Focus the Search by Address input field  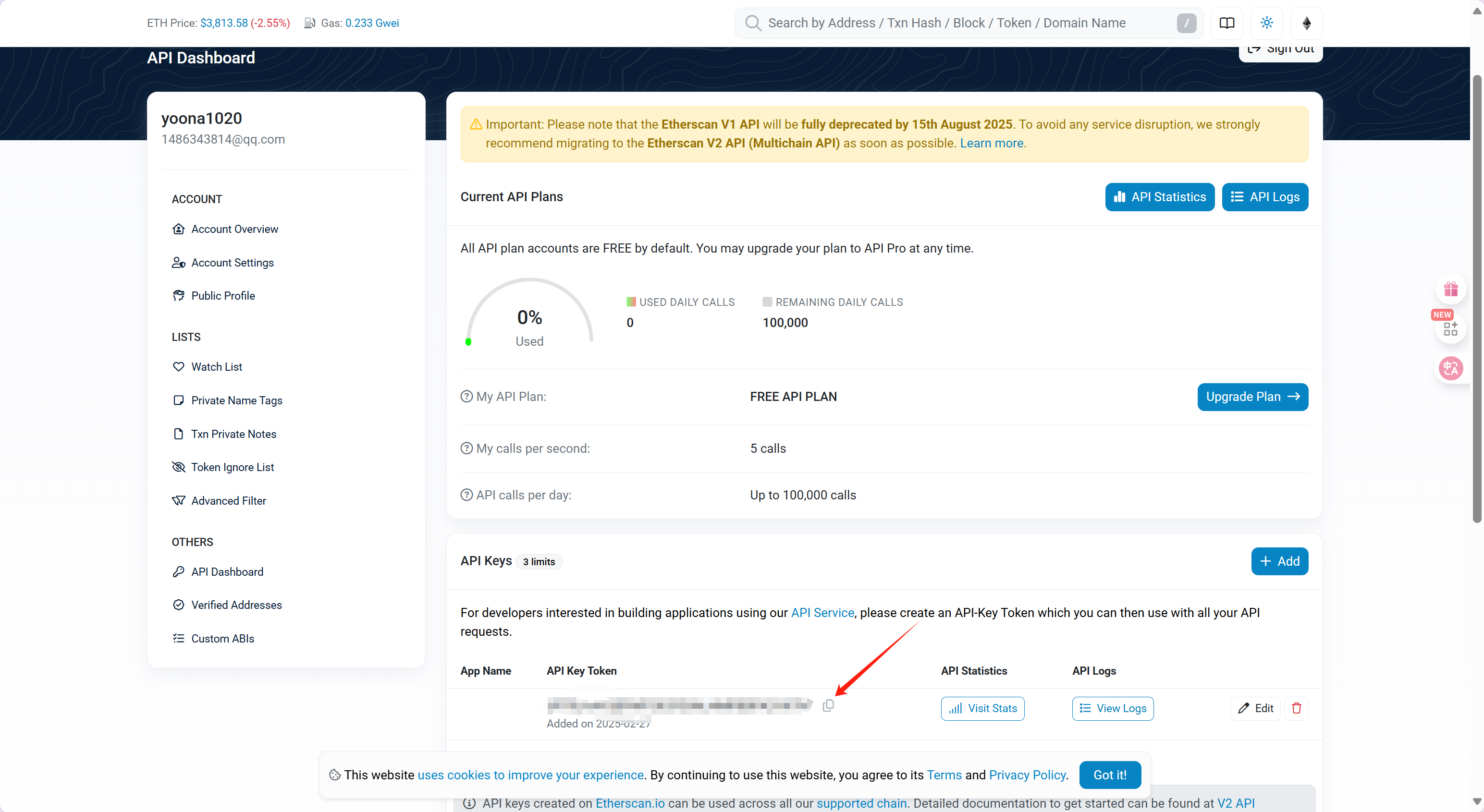pyautogui.click(x=968, y=23)
